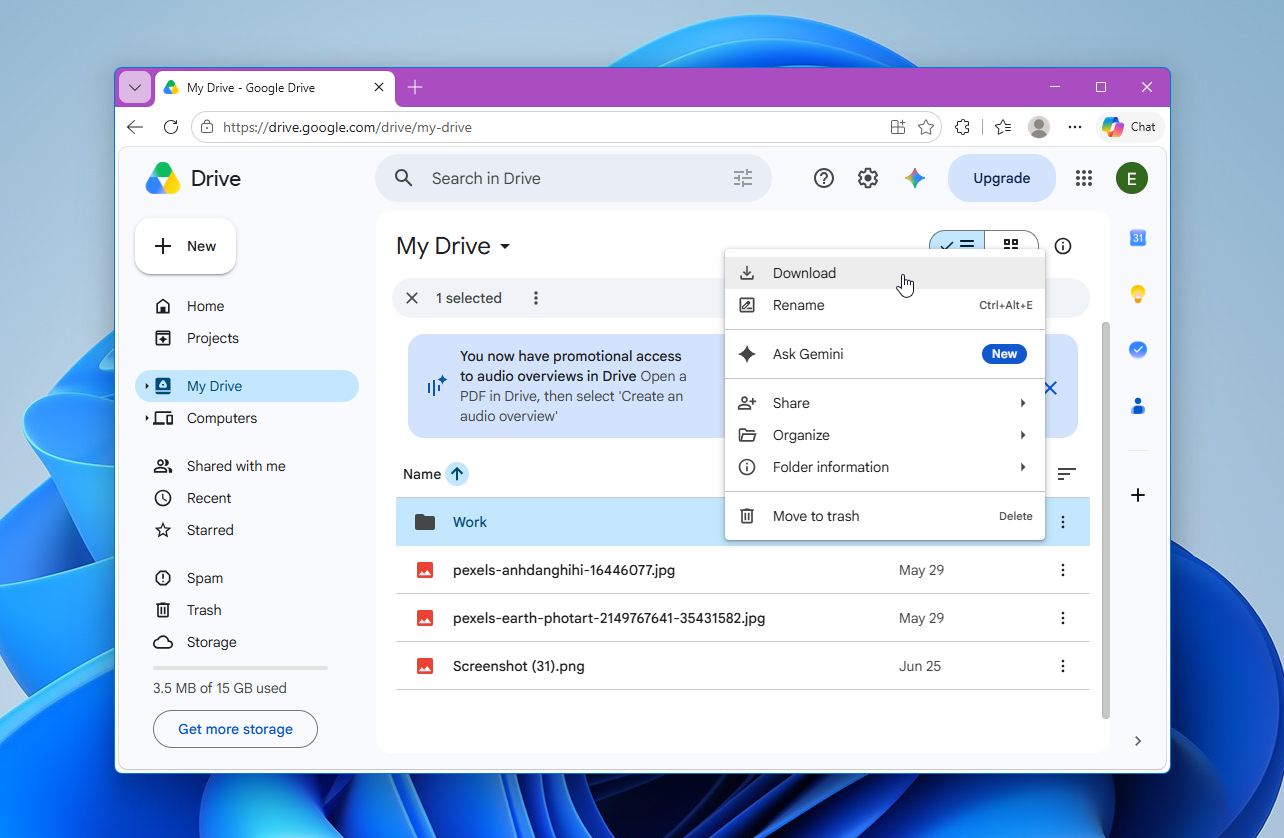Open the account avatar E

[1131, 178]
